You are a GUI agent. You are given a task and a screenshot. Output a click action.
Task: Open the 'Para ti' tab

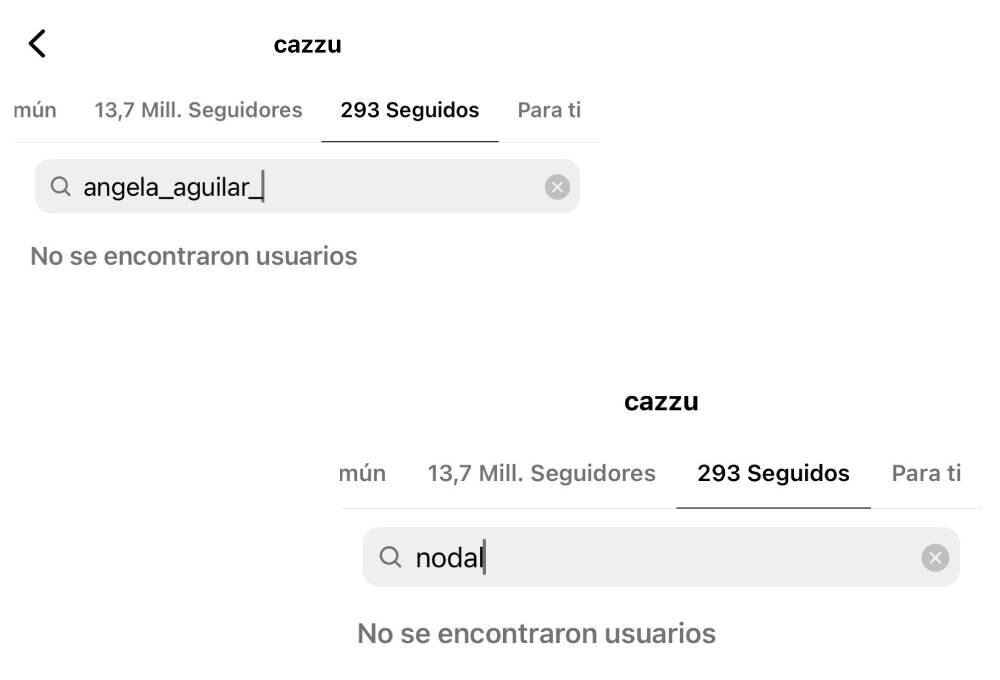tap(548, 110)
